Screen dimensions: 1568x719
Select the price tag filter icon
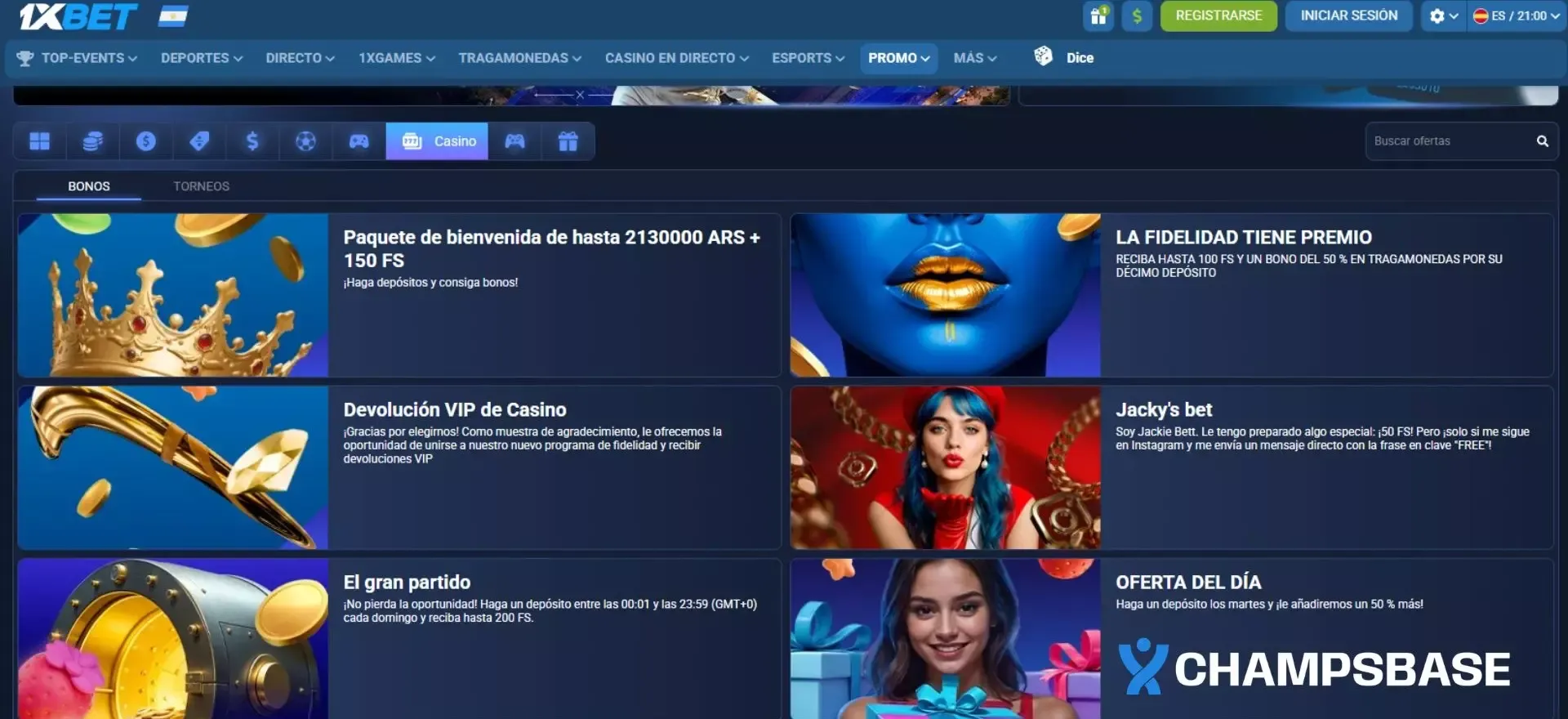(199, 141)
